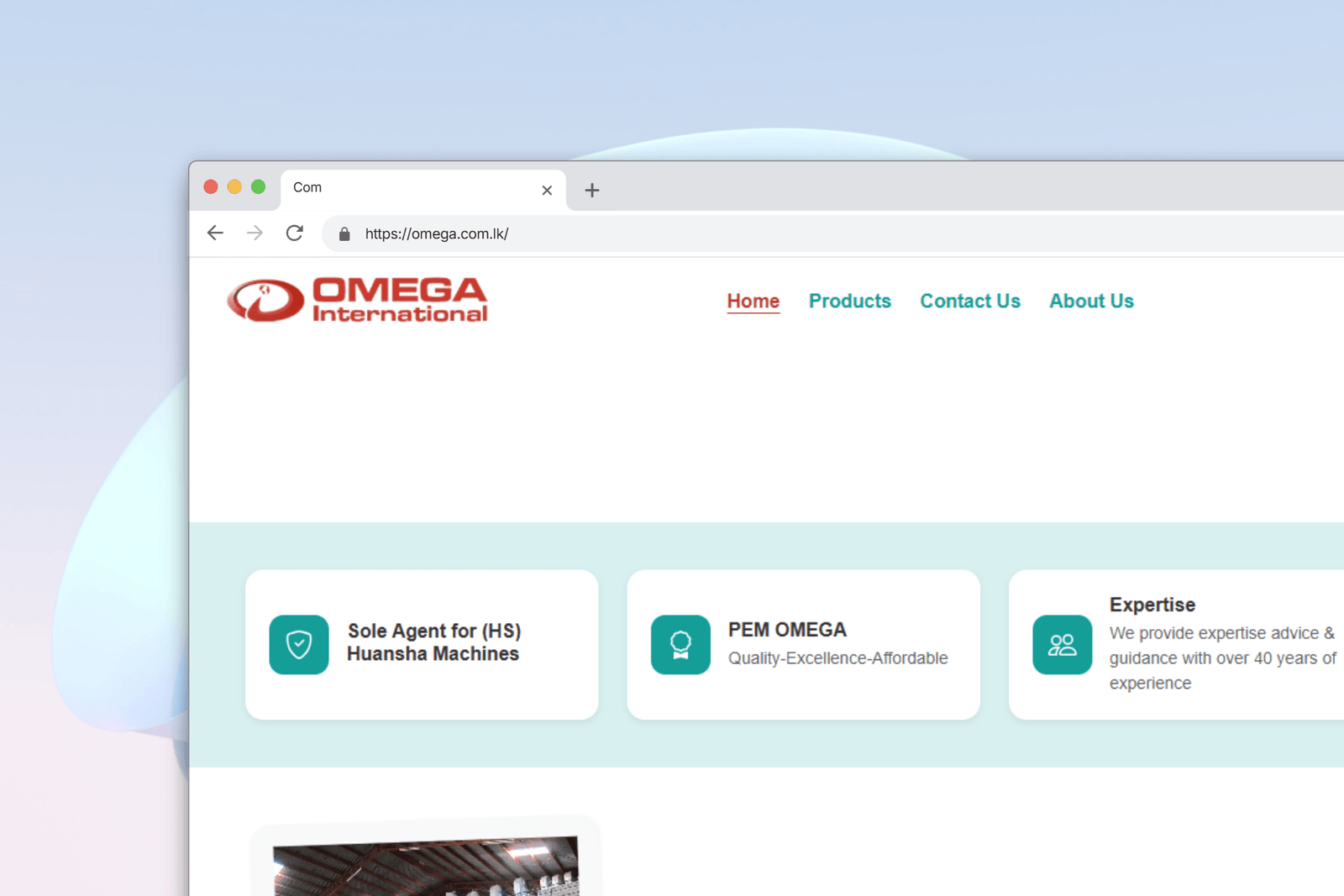Click the browser forward arrow
Image resolution: width=1344 pixels, height=896 pixels.
click(255, 233)
